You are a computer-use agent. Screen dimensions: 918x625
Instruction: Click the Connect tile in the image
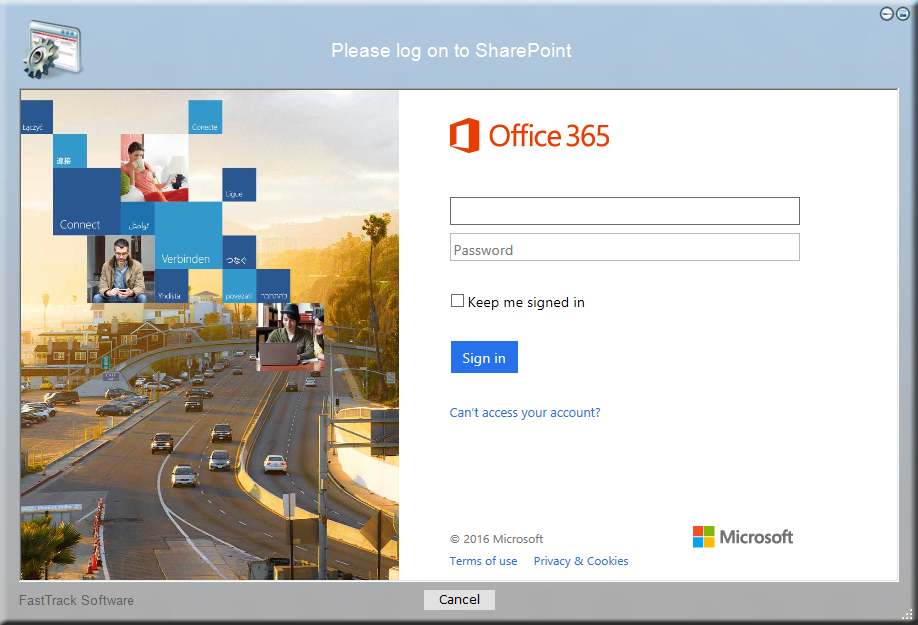tap(87, 202)
